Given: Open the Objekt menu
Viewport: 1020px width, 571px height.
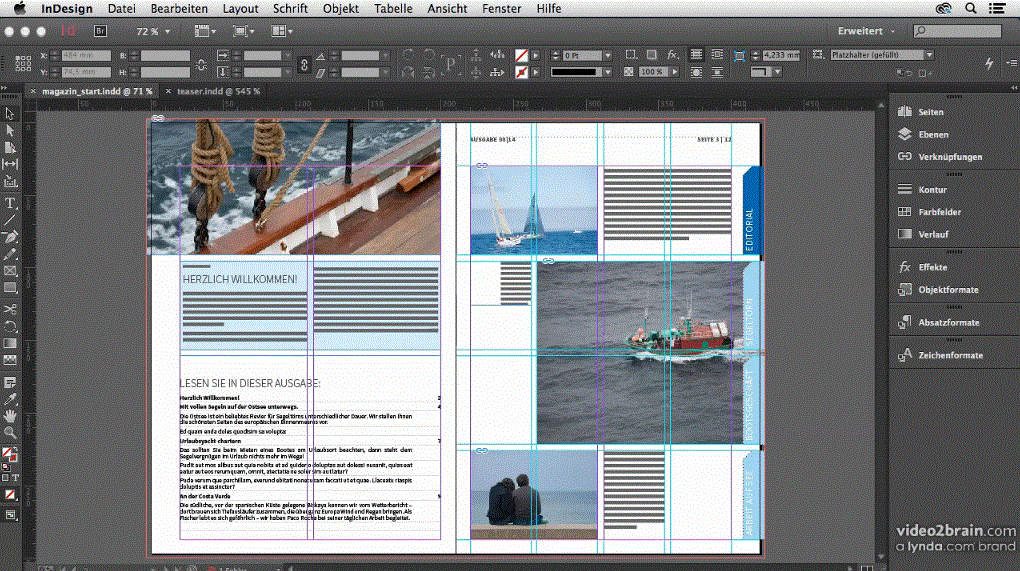Looking at the screenshot, I should tap(341, 8).
